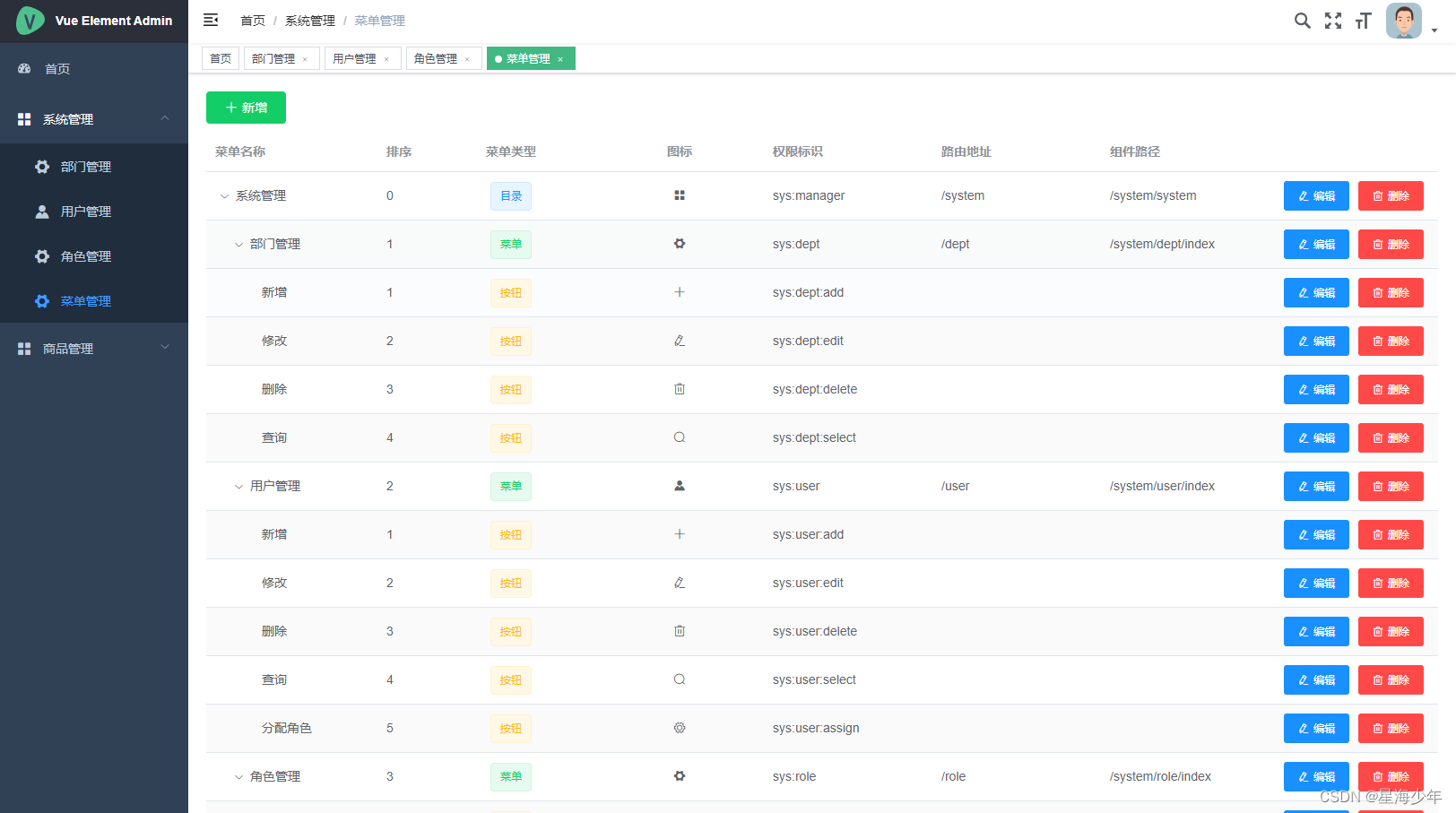The width and height of the screenshot is (1456, 813).
Task: Click the gear icon in the sys:dept row
Action: coord(680,244)
